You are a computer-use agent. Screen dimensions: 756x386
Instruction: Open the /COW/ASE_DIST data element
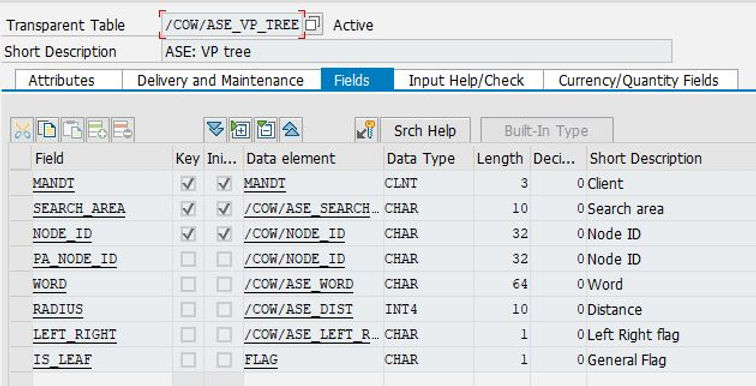(x=298, y=309)
